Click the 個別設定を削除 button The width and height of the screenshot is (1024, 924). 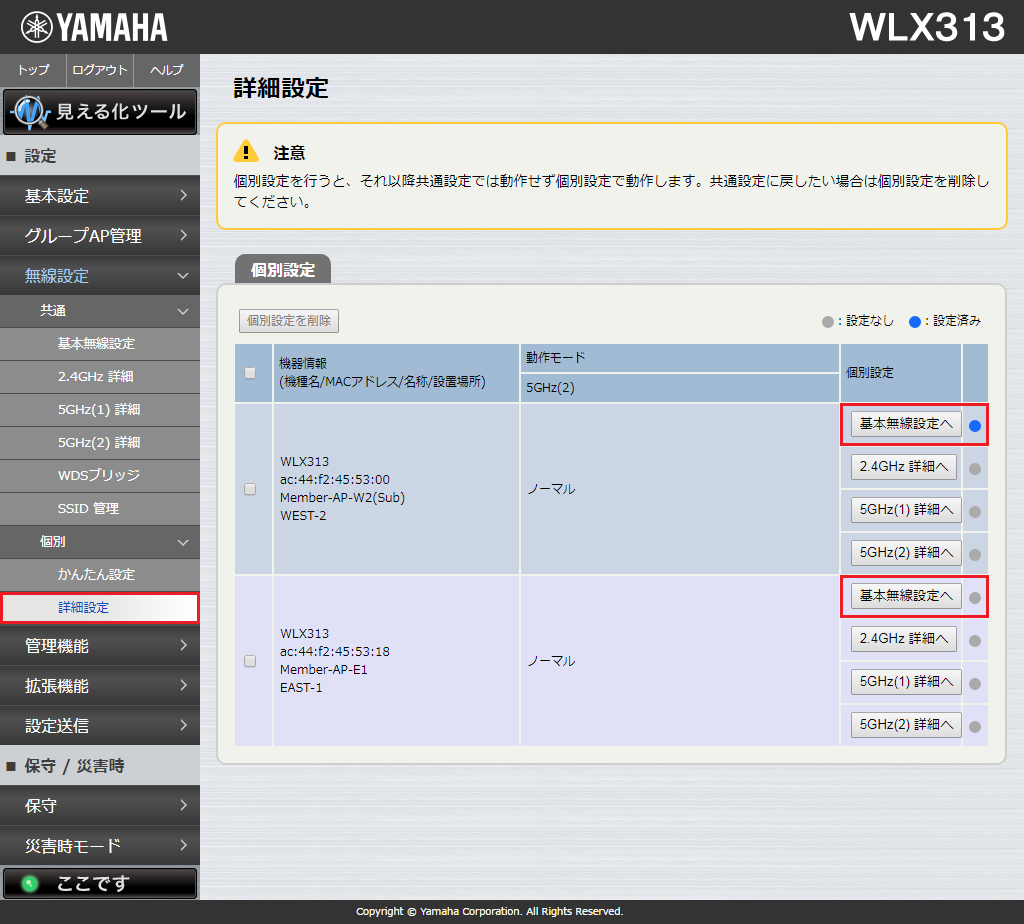(x=288, y=320)
